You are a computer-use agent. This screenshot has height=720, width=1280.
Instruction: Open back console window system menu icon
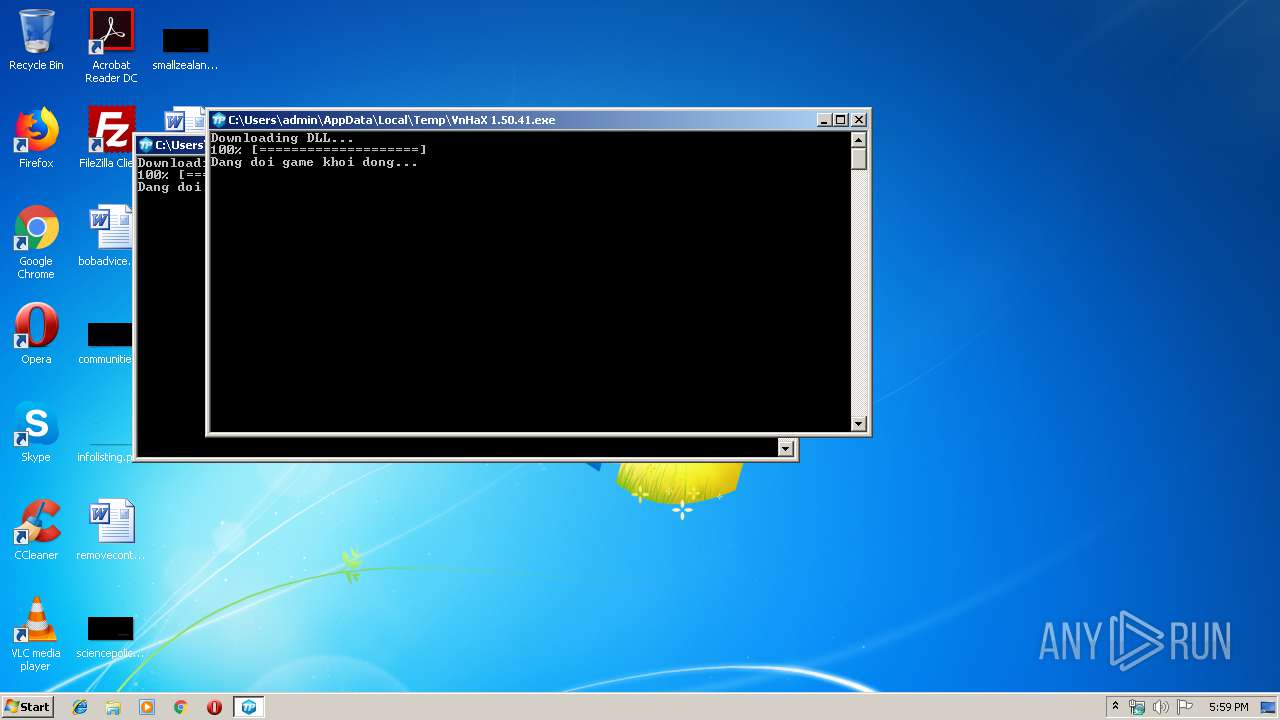click(146, 145)
